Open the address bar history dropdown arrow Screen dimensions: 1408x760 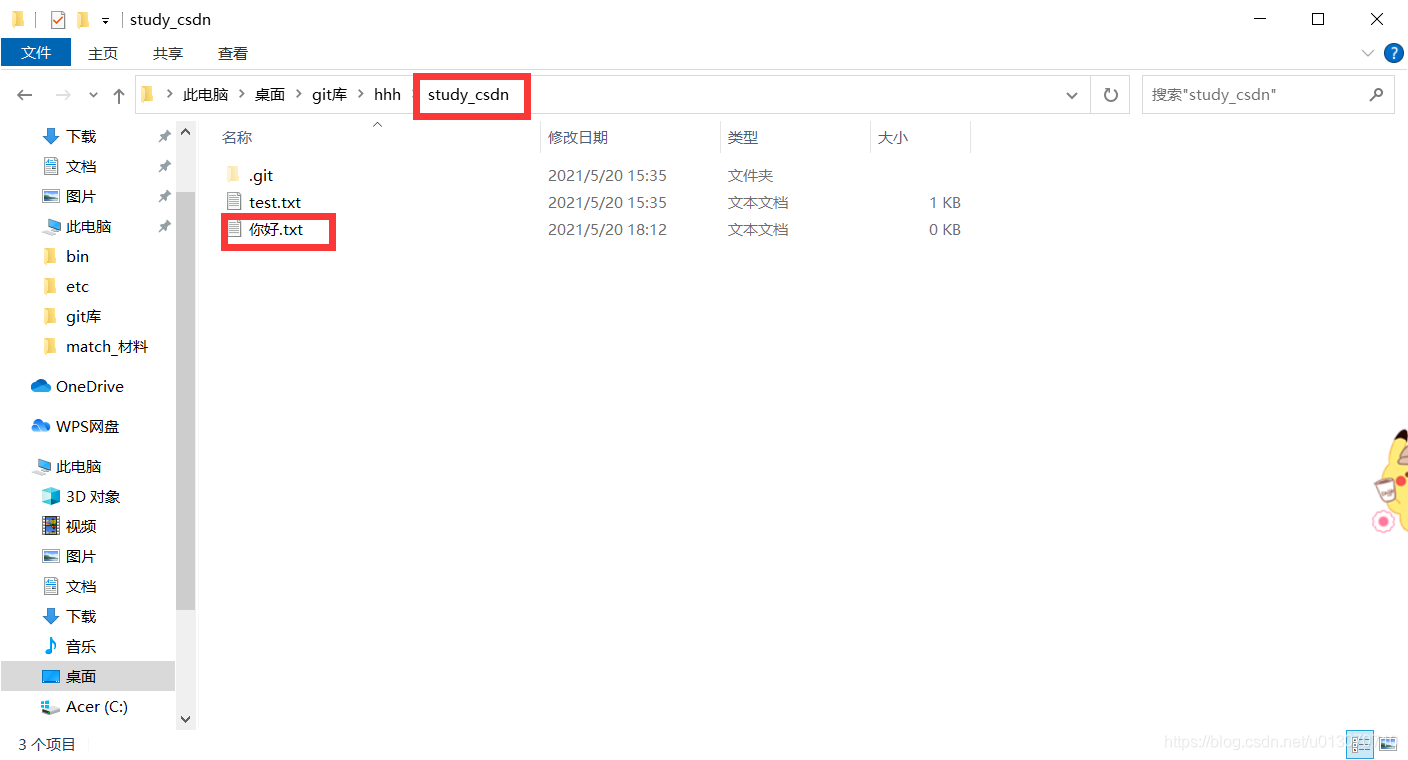(x=1073, y=95)
